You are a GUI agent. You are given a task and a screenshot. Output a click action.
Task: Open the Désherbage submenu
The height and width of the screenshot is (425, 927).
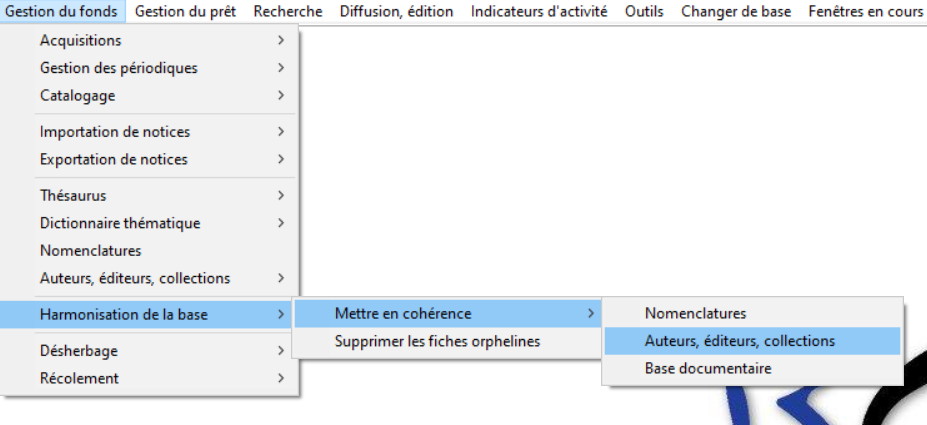click(150, 351)
